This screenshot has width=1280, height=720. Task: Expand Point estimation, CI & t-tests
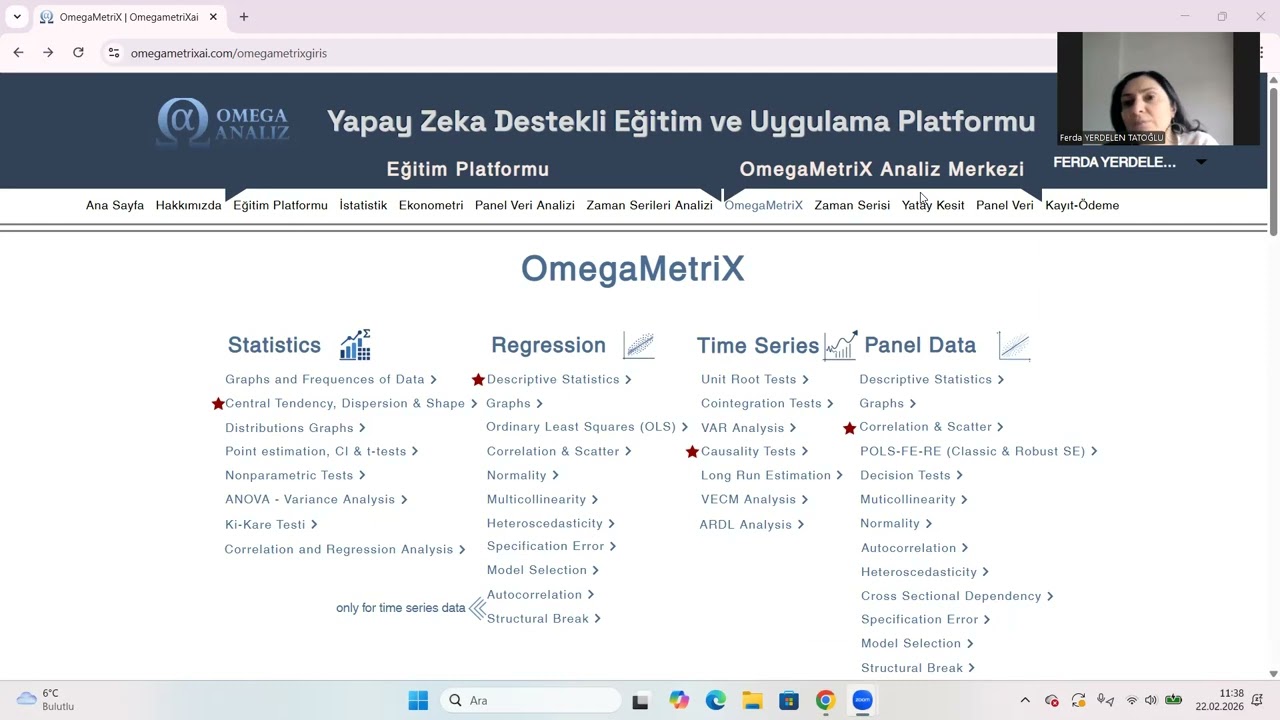(x=321, y=451)
